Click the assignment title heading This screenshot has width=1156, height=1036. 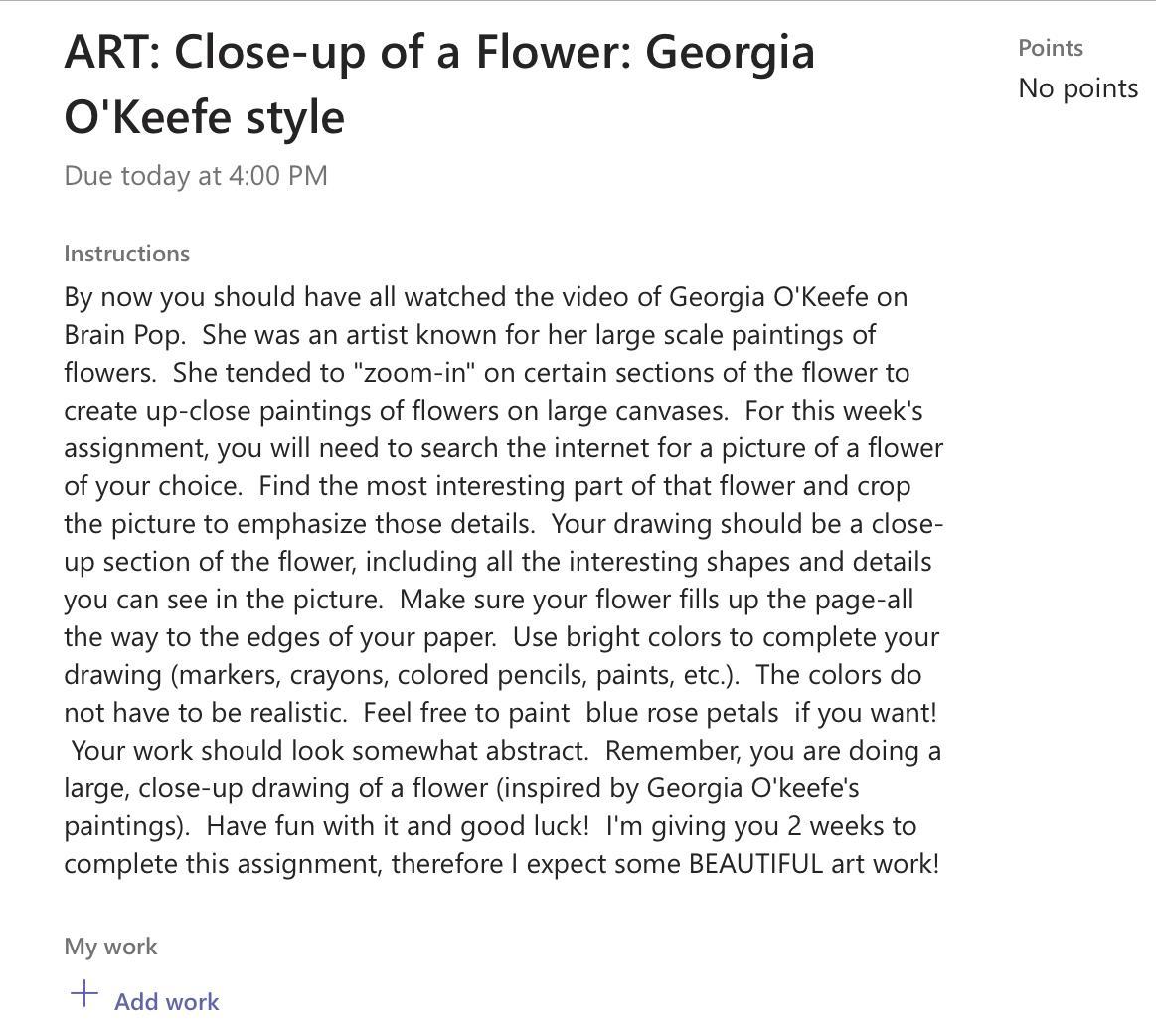coord(438,84)
